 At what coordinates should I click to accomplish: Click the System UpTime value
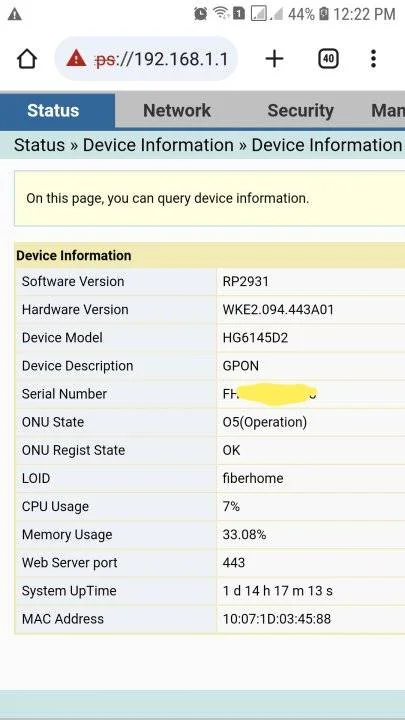[x=278, y=591]
